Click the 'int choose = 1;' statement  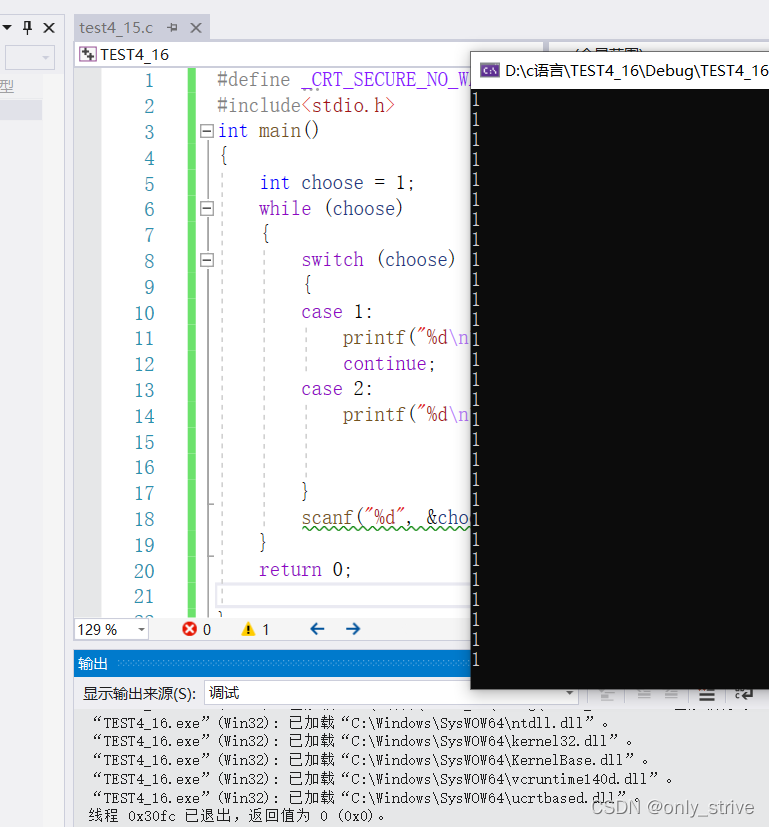[x=337, y=183]
